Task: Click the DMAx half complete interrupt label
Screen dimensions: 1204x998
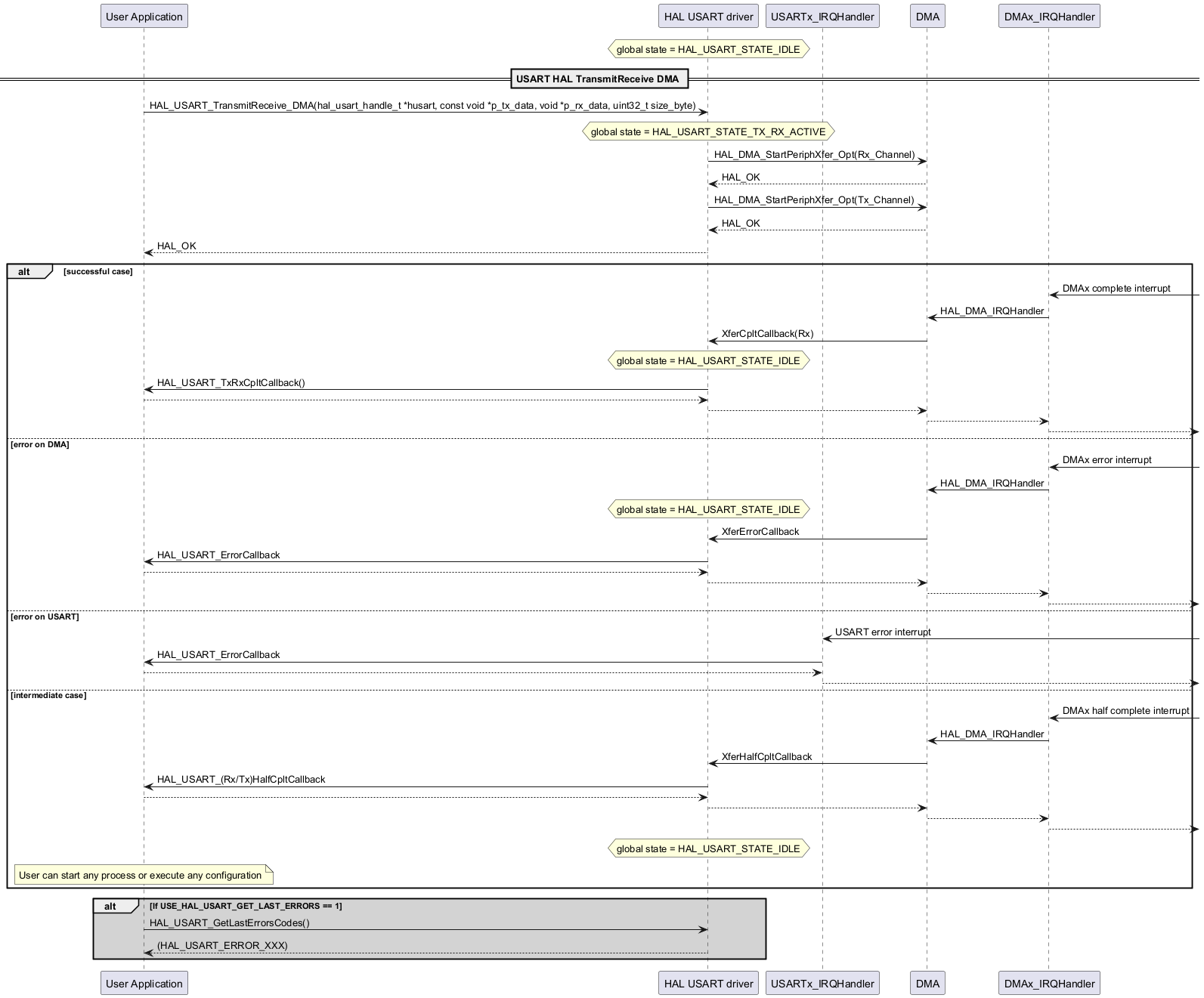Action: point(1125,711)
